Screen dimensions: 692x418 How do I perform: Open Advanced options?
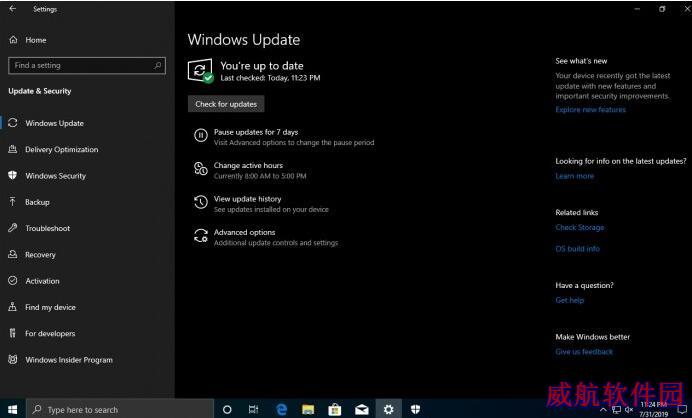(244, 233)
